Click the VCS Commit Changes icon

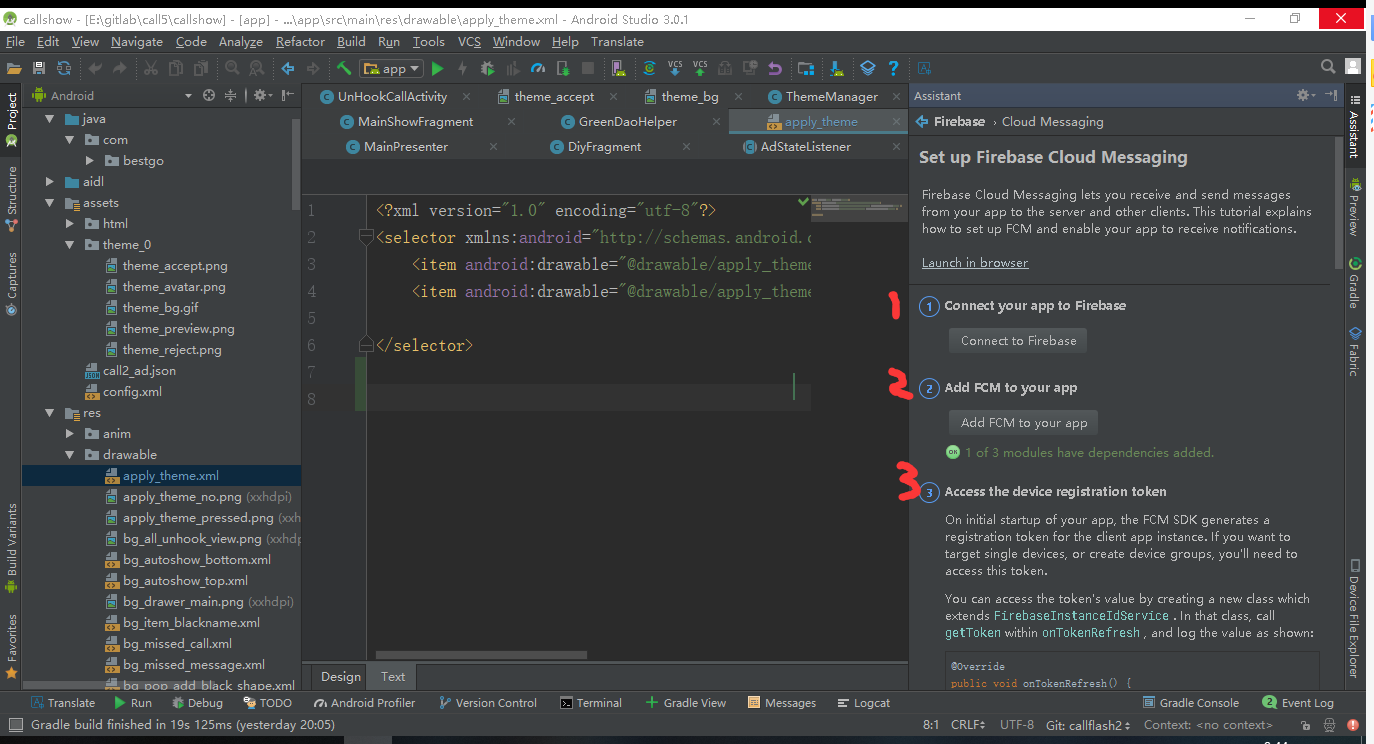coord(700,68)
